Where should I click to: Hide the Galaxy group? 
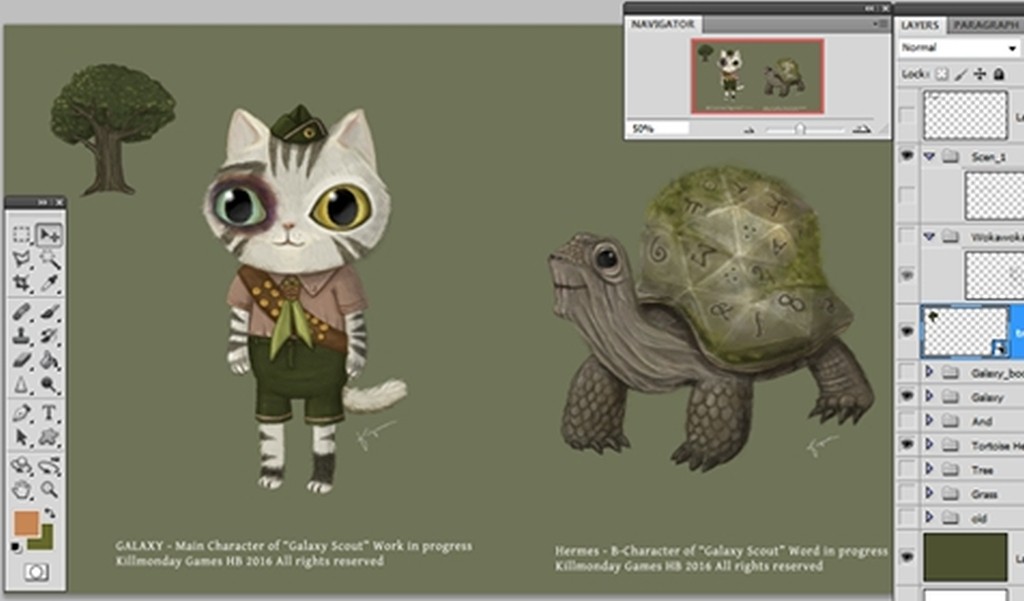pyautogui.click(x=906, y=396)
